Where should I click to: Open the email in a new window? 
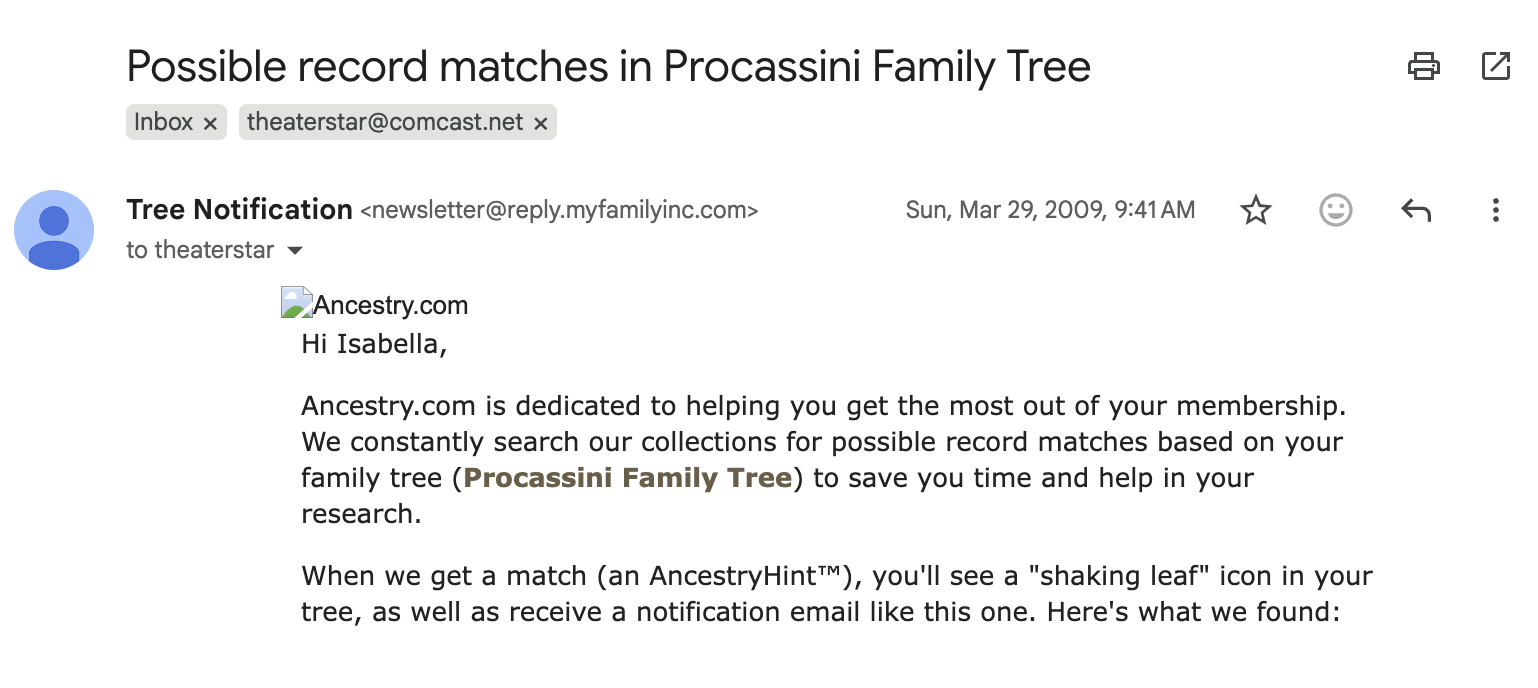[x=1495, y=67]
